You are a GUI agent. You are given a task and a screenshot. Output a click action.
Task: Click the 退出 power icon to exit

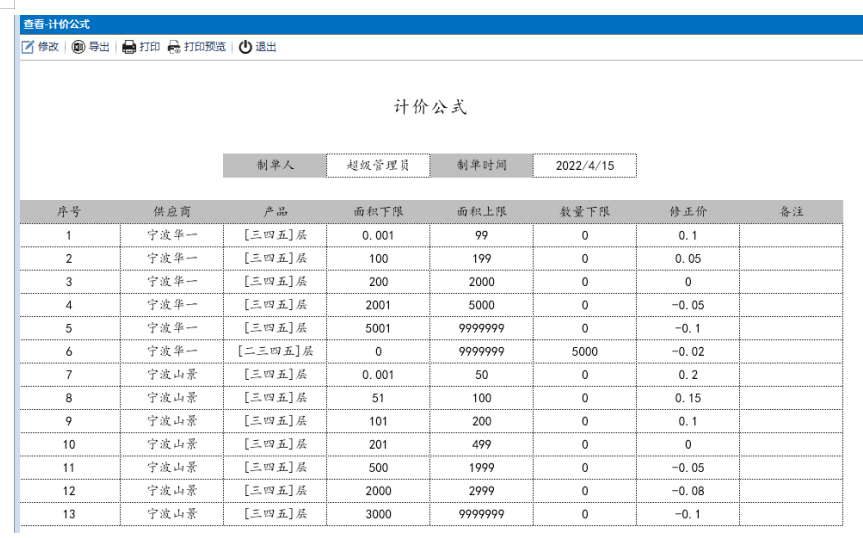pos(245,47)
